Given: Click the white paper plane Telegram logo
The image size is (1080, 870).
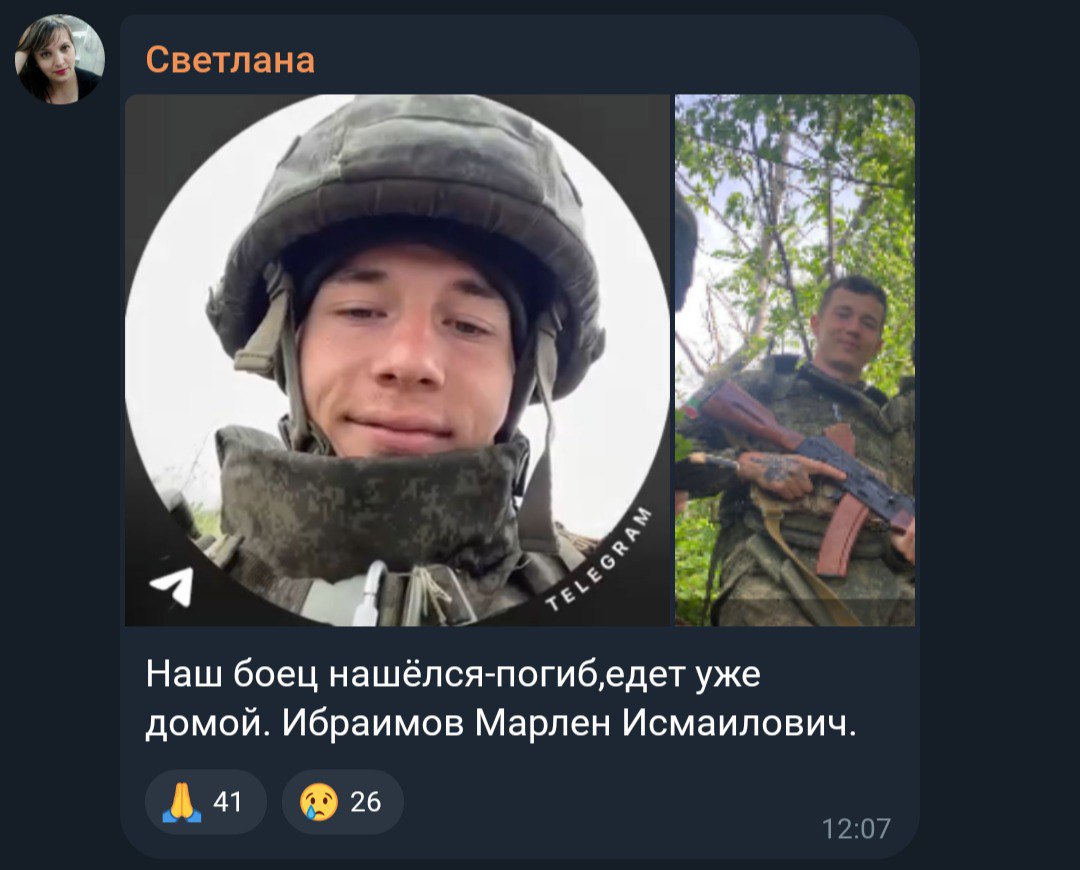Looking at the screenshot, I should pyautogui.click(x=172, y=586).
